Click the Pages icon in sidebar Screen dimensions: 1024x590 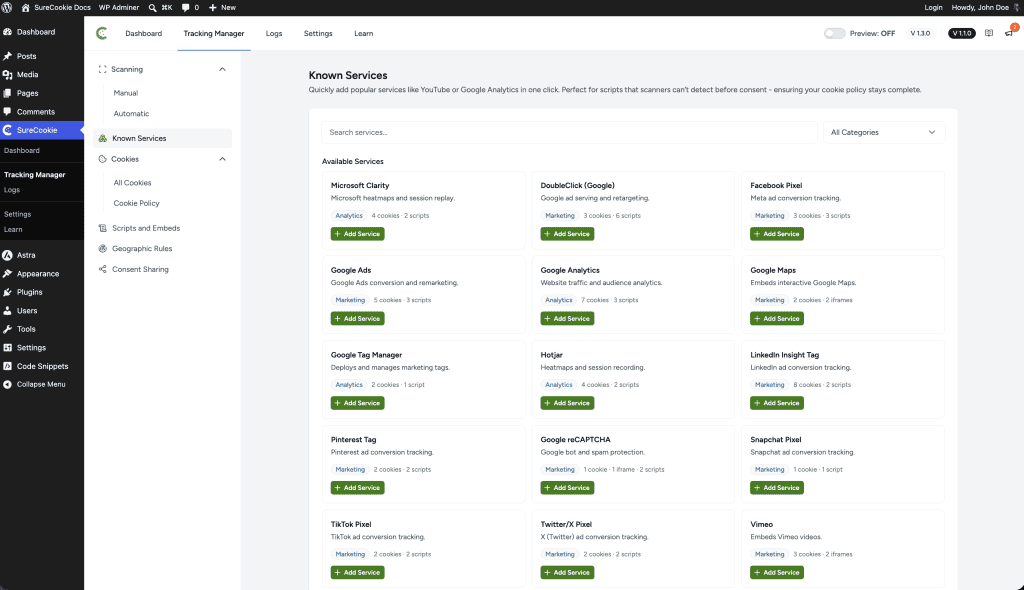click(8, 93)
